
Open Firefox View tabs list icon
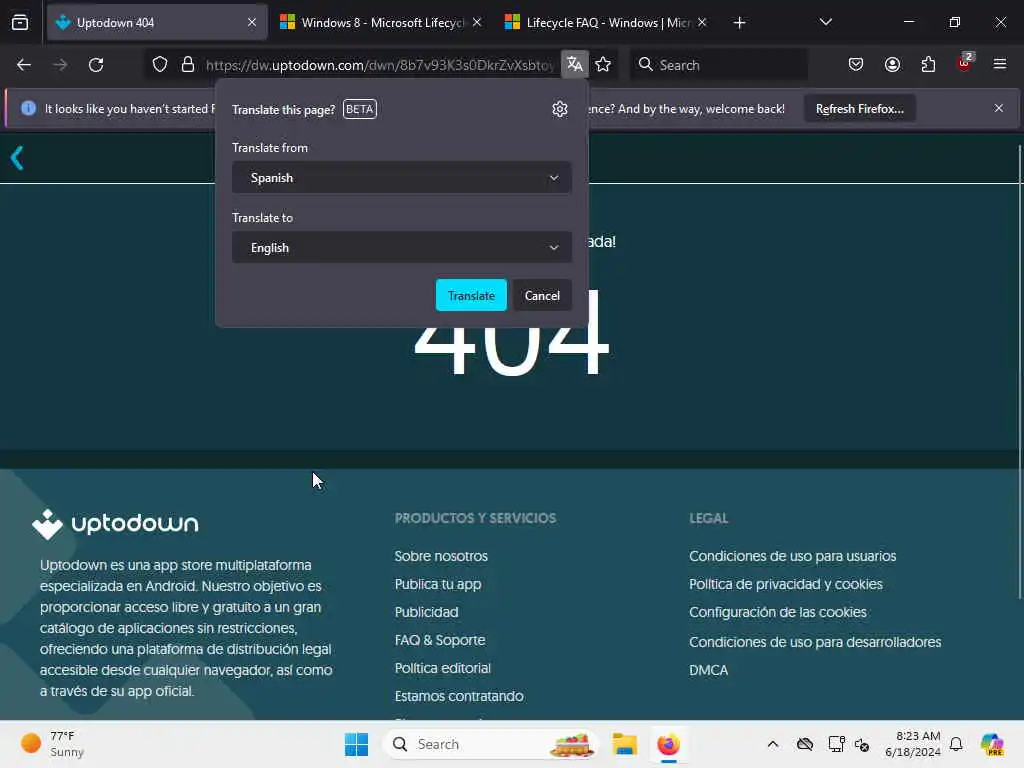20,22
